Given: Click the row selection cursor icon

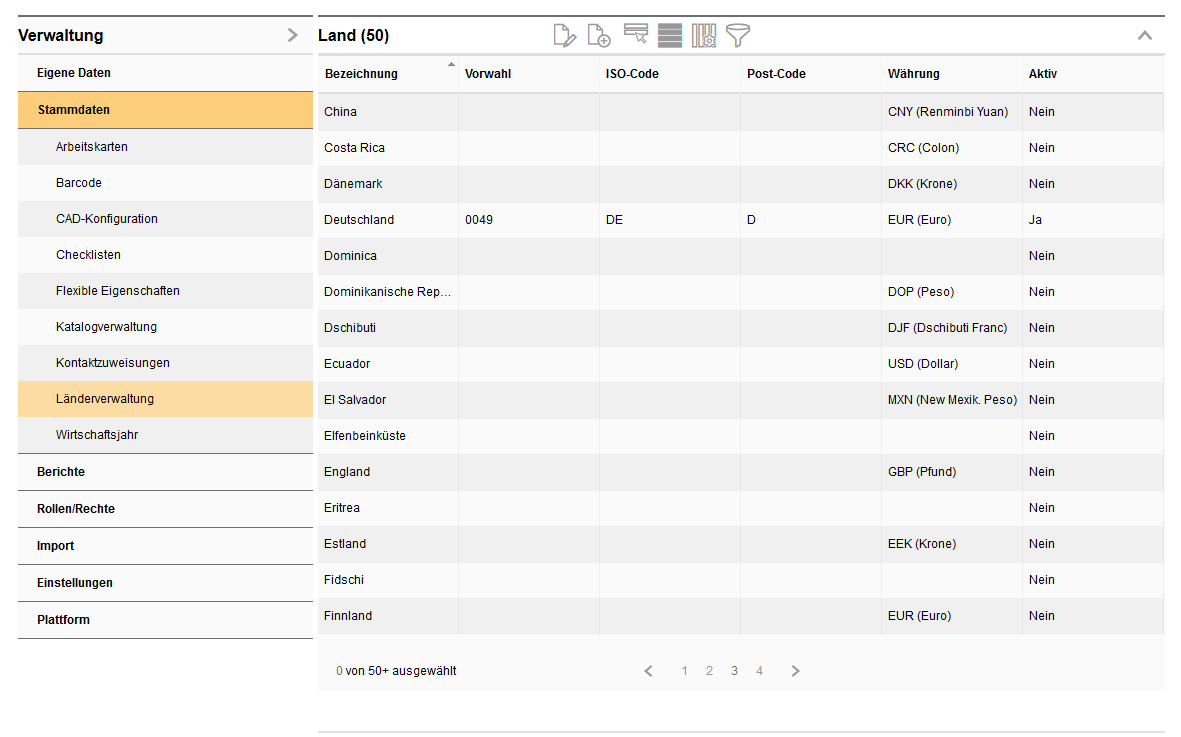Looking at the screenshot, I should (x=636, y=35).
